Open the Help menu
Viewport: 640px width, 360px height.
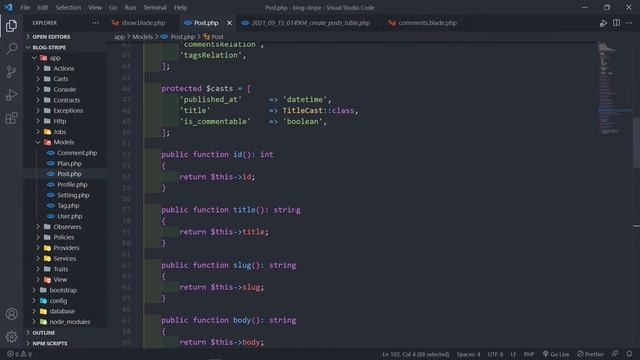180,7
